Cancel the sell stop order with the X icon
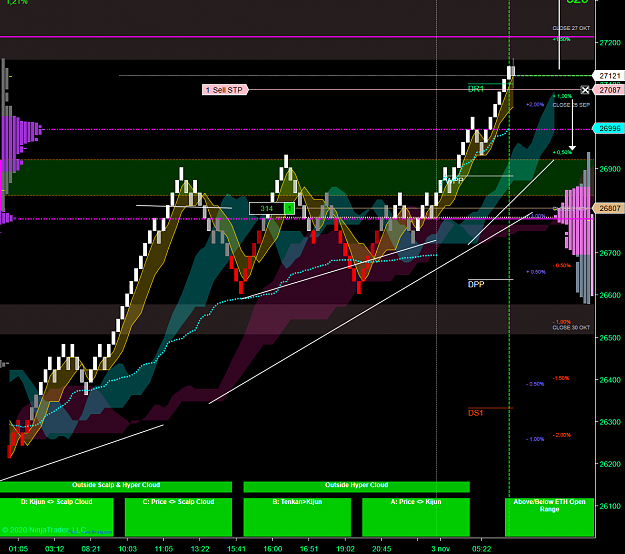 [585, 90]
